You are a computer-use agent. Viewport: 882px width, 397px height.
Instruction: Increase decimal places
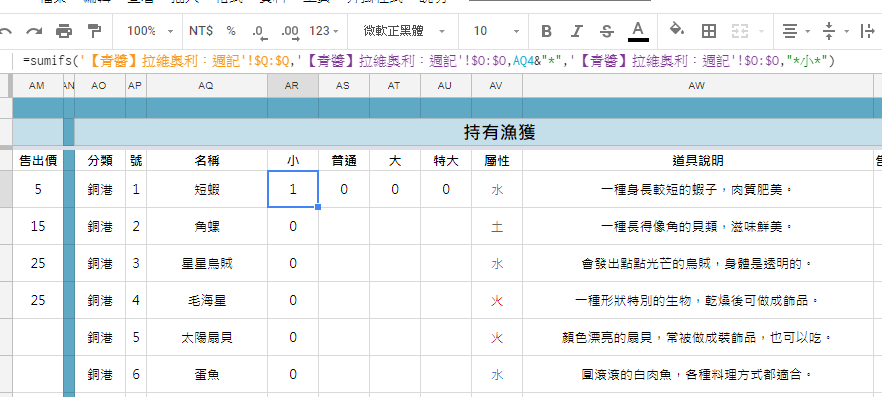coord(290,32)
